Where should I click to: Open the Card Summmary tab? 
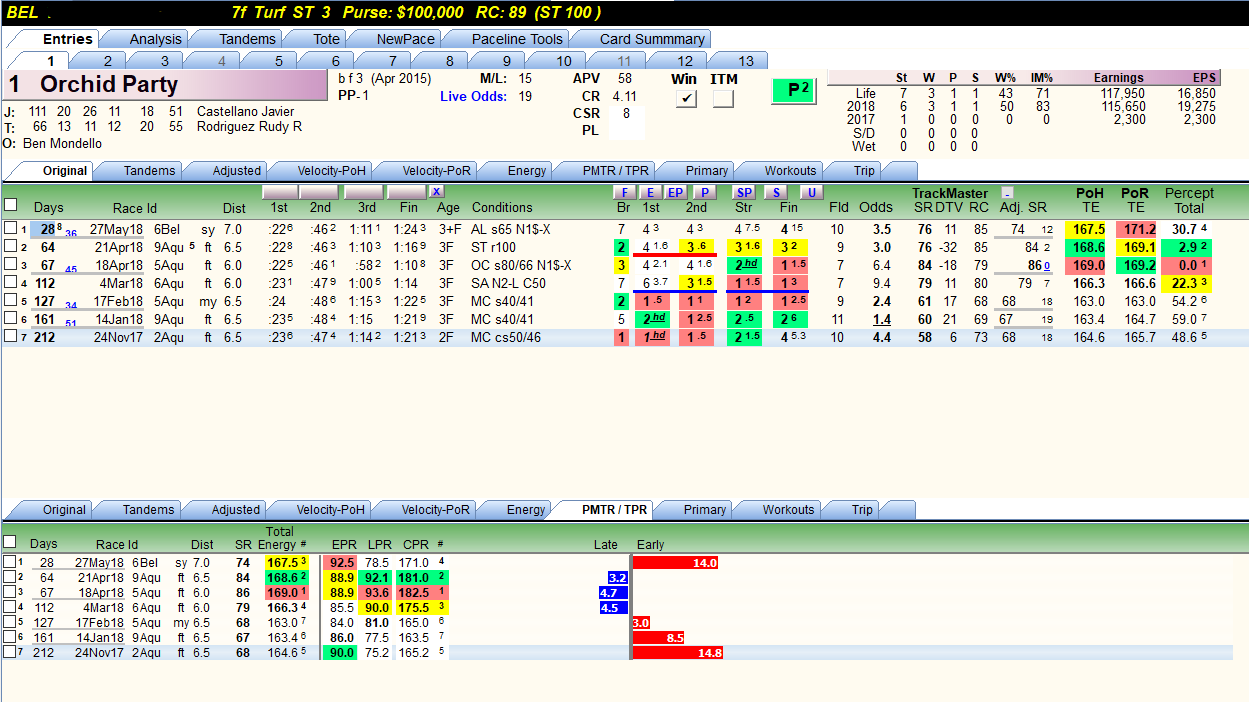[652, 39]
